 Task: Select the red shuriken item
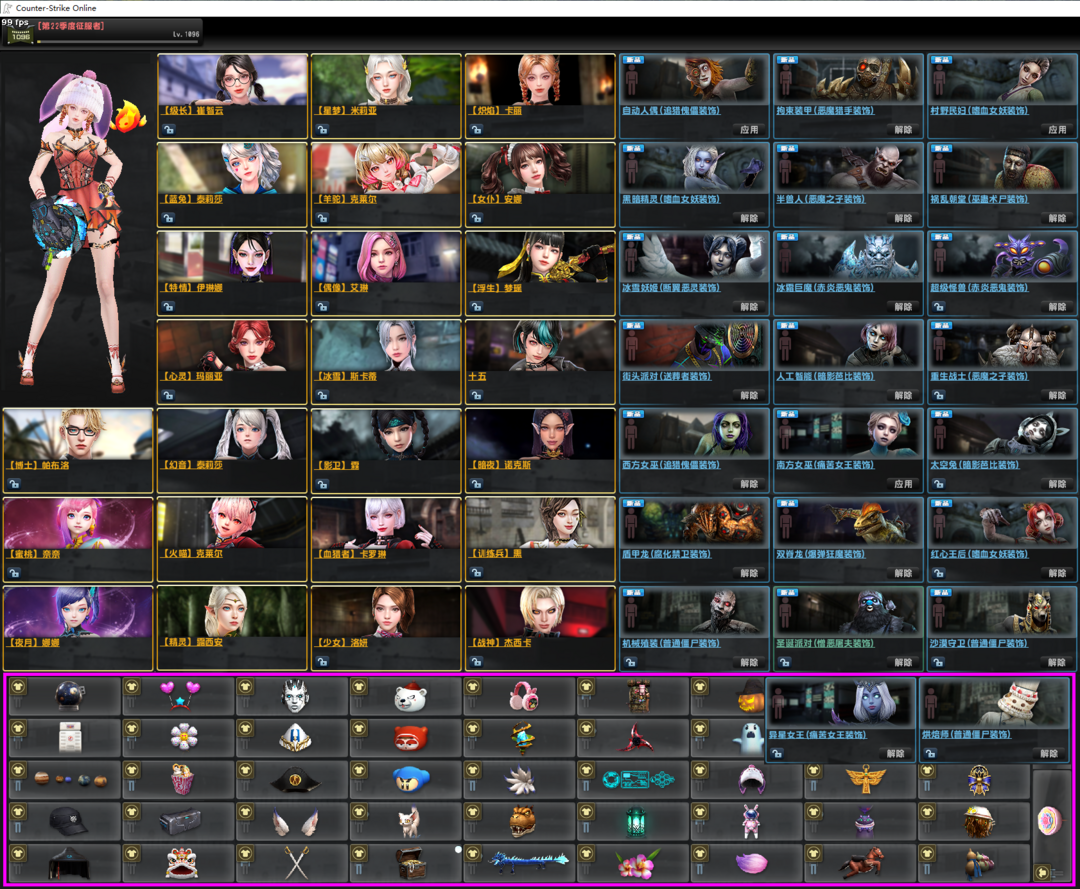[x=636, y=738]
